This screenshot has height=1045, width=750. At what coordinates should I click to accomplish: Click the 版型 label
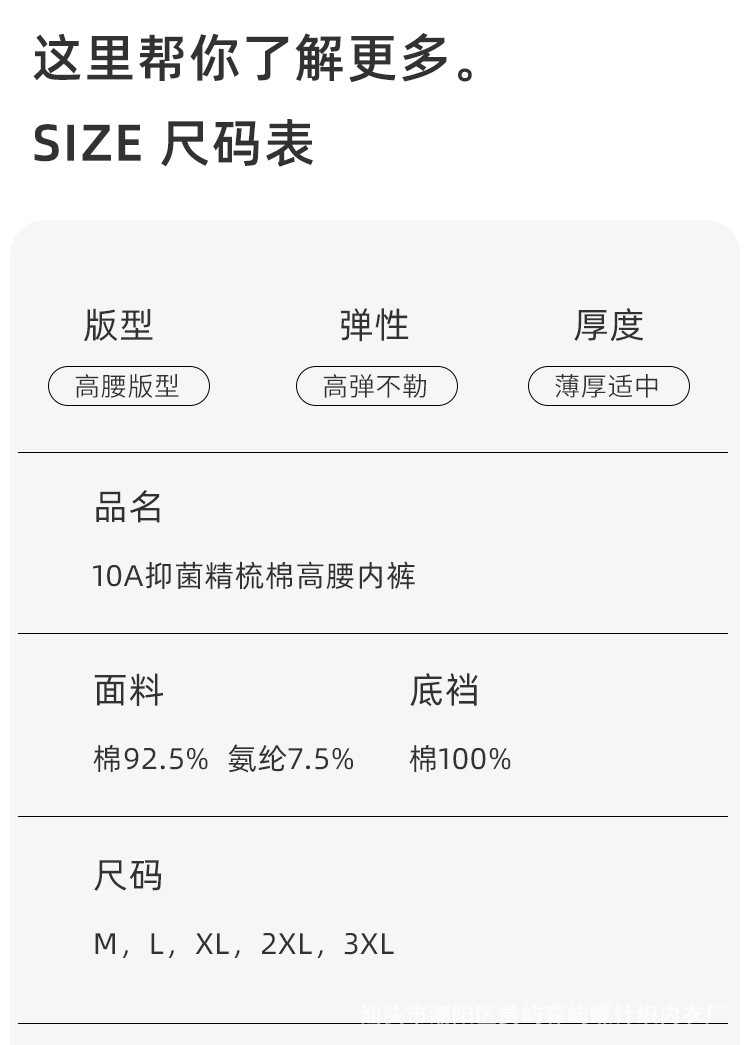pos(118,325)
